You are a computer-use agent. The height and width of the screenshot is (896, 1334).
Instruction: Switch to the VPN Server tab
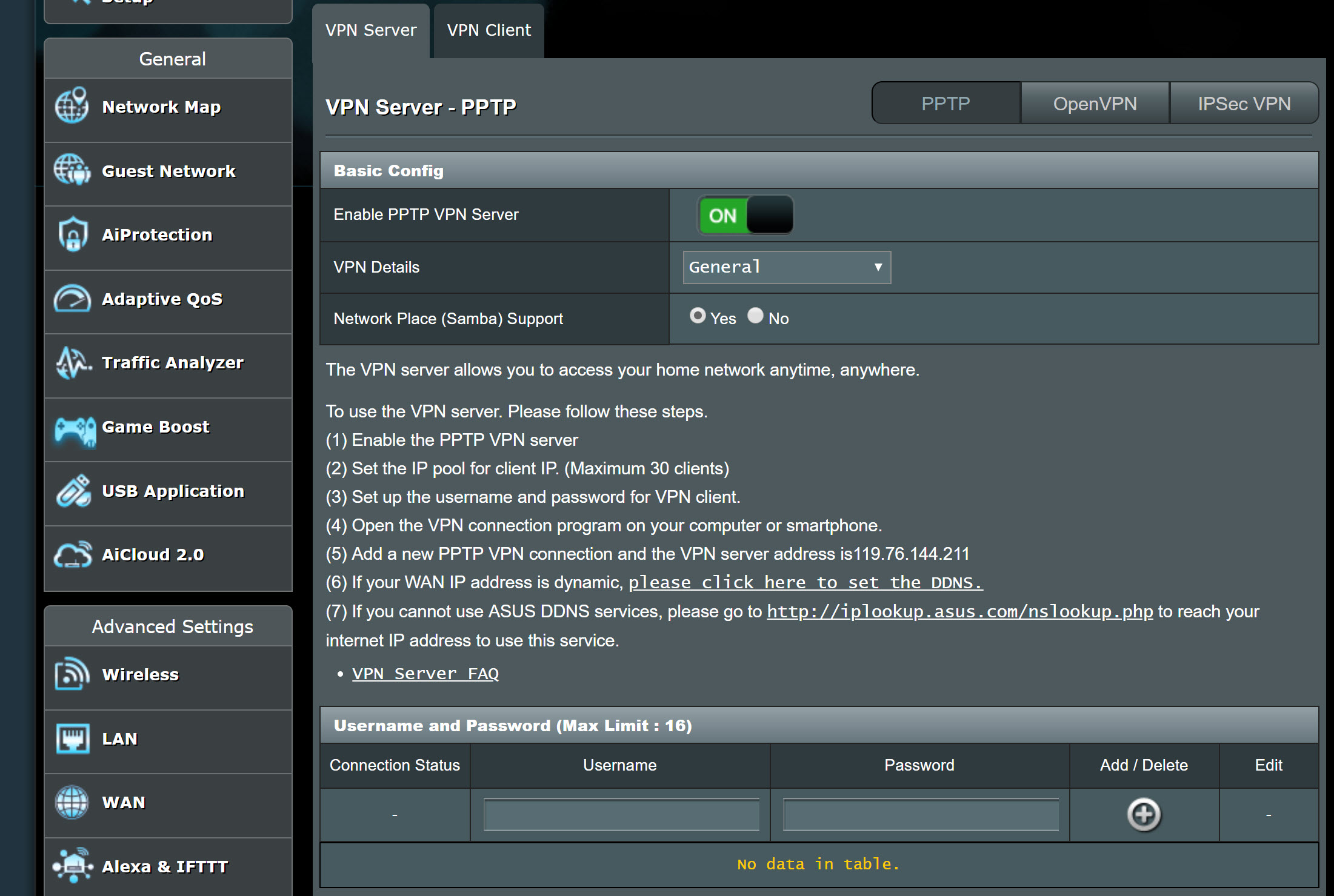tap(371, 29)
